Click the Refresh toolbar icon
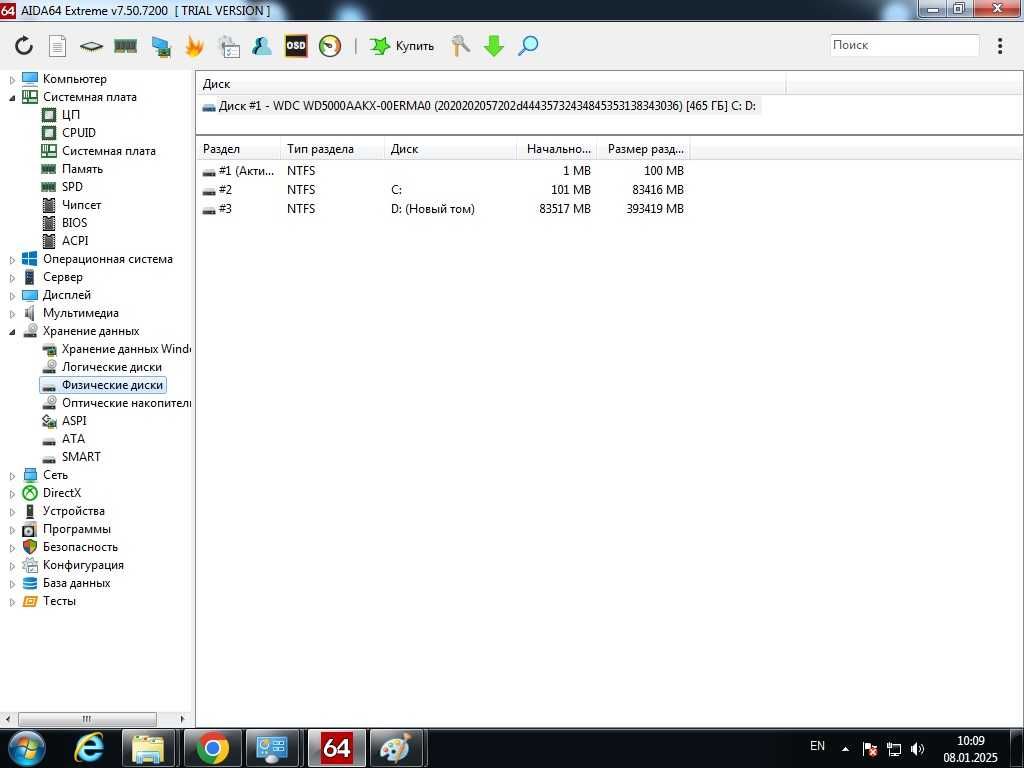 point(24,46)
